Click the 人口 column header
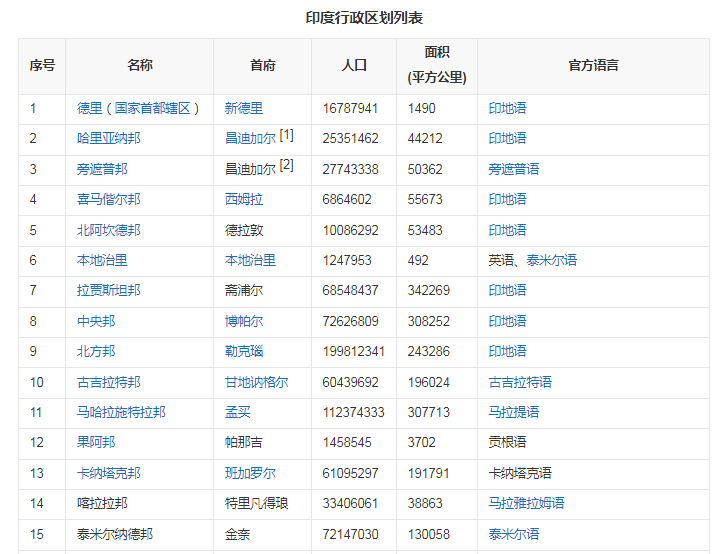 [354, 65]
